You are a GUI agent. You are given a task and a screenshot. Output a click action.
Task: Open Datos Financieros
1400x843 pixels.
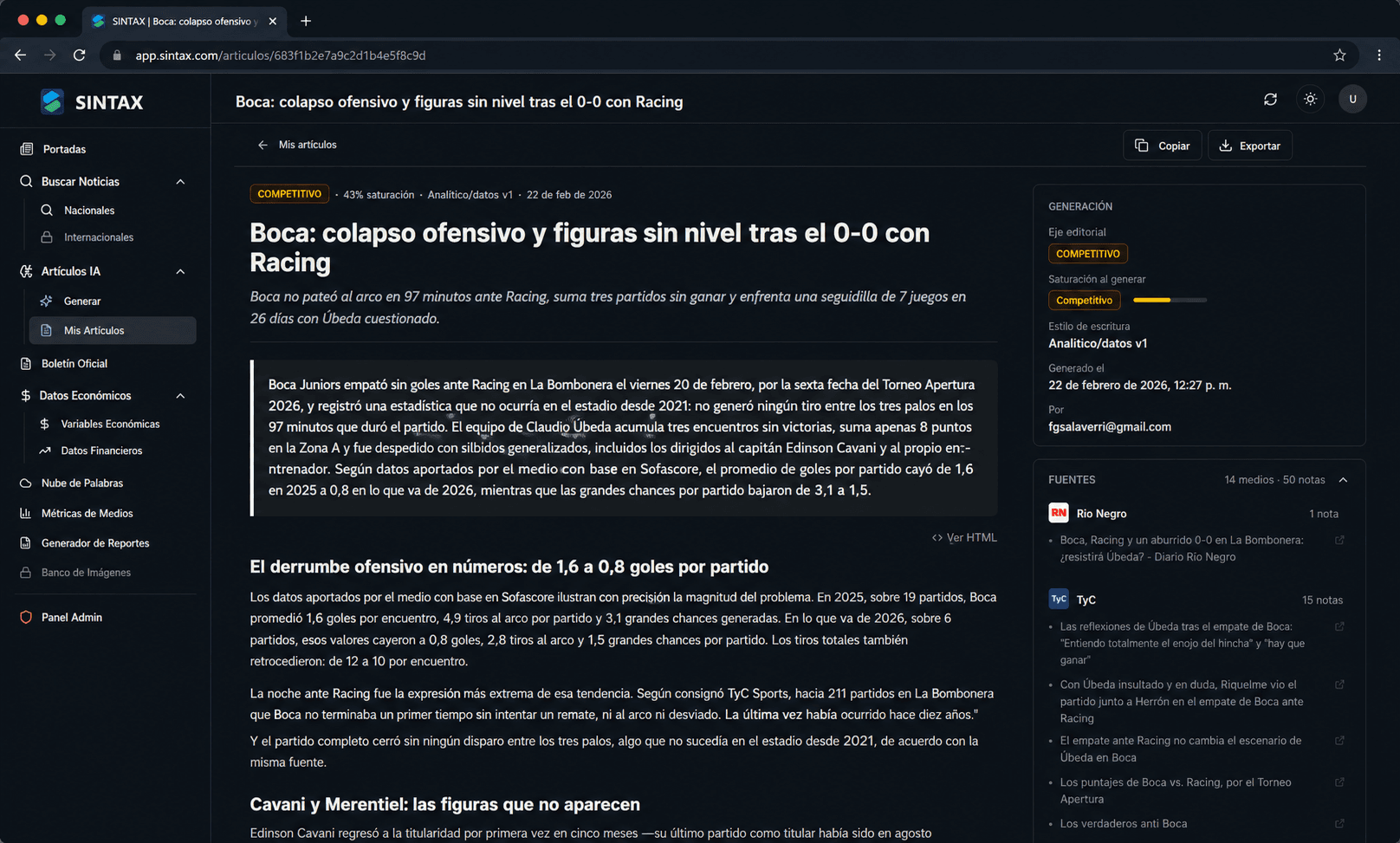coord(101,451)
